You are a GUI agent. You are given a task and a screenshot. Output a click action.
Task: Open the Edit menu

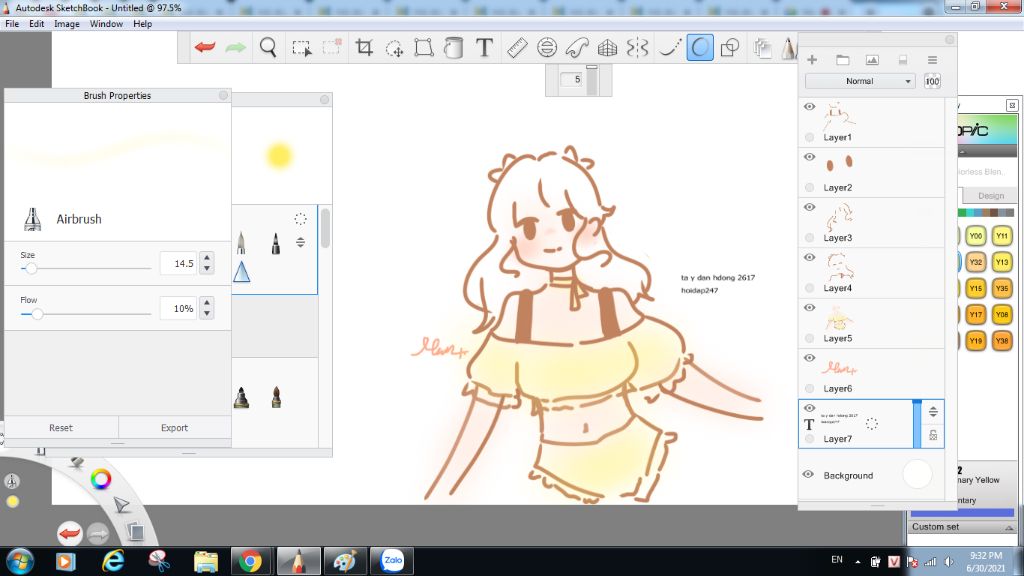click(x=37, y=24)
